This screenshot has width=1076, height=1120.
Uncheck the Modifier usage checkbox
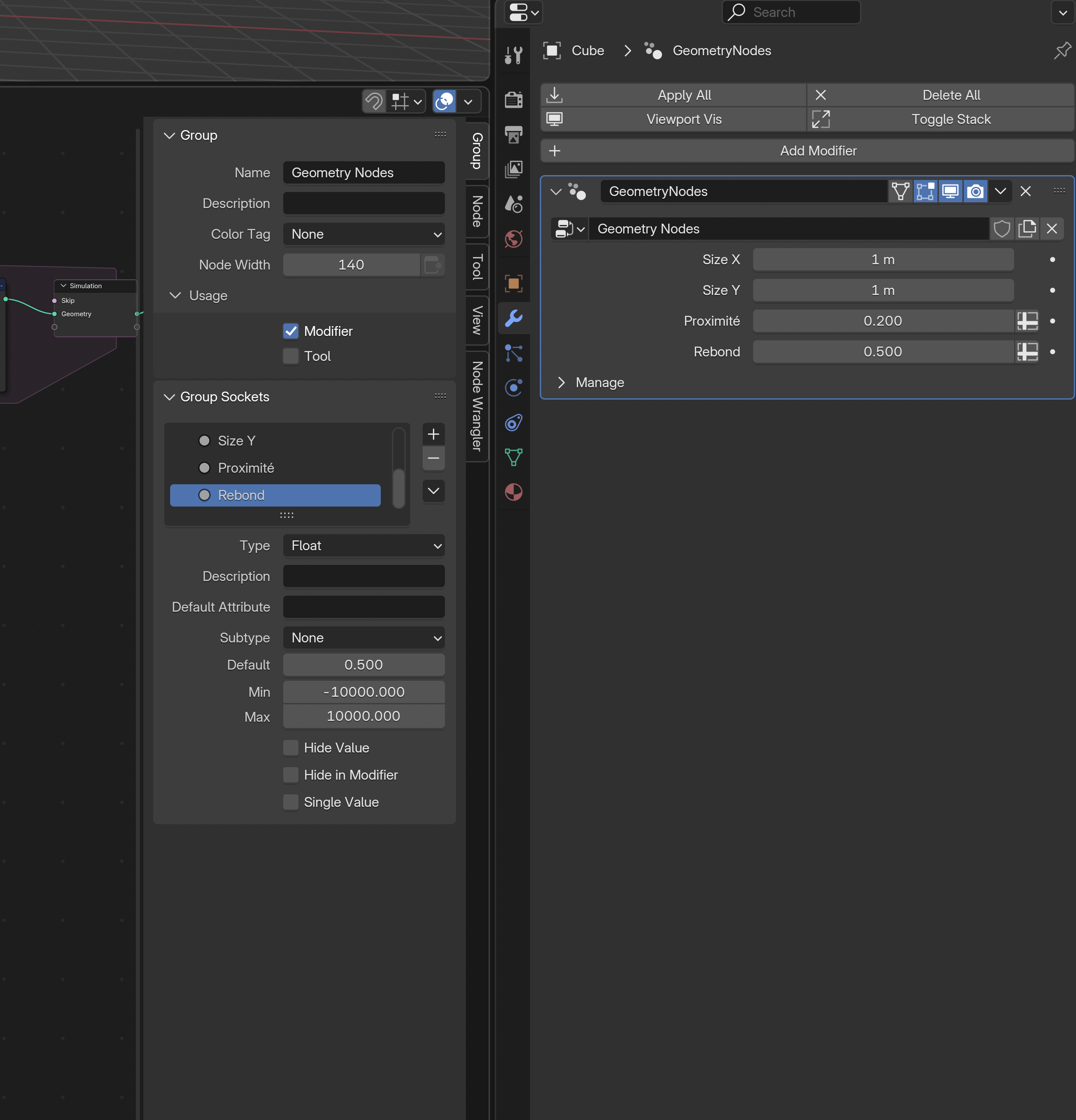(291, 331)
